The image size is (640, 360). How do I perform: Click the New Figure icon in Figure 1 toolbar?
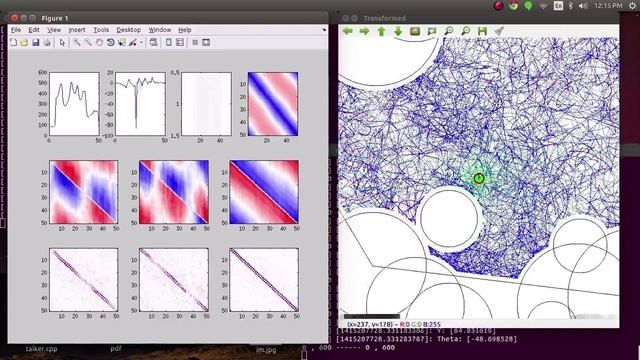pos(13,42)
